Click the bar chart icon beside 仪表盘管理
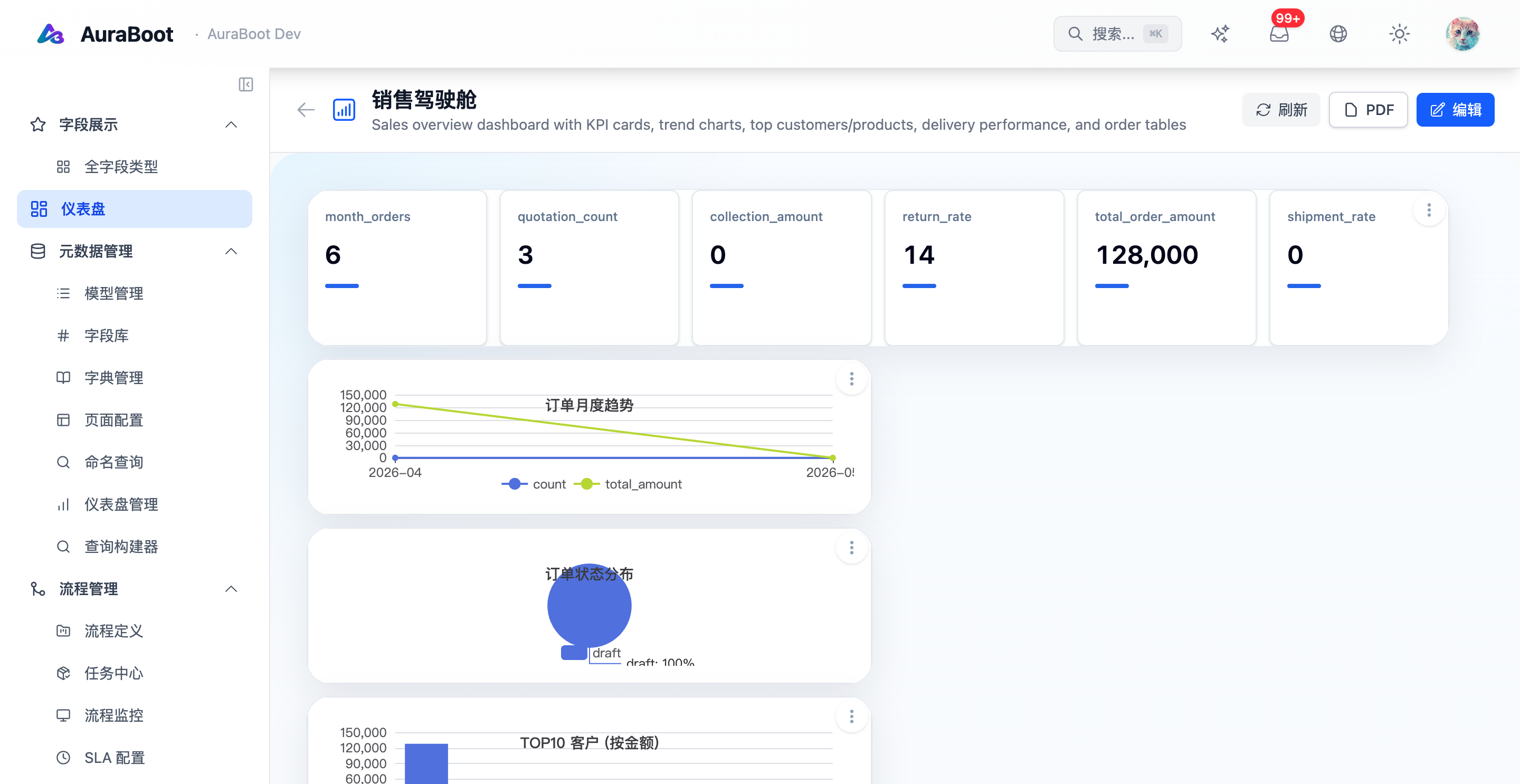 click(x=63, y=504)
